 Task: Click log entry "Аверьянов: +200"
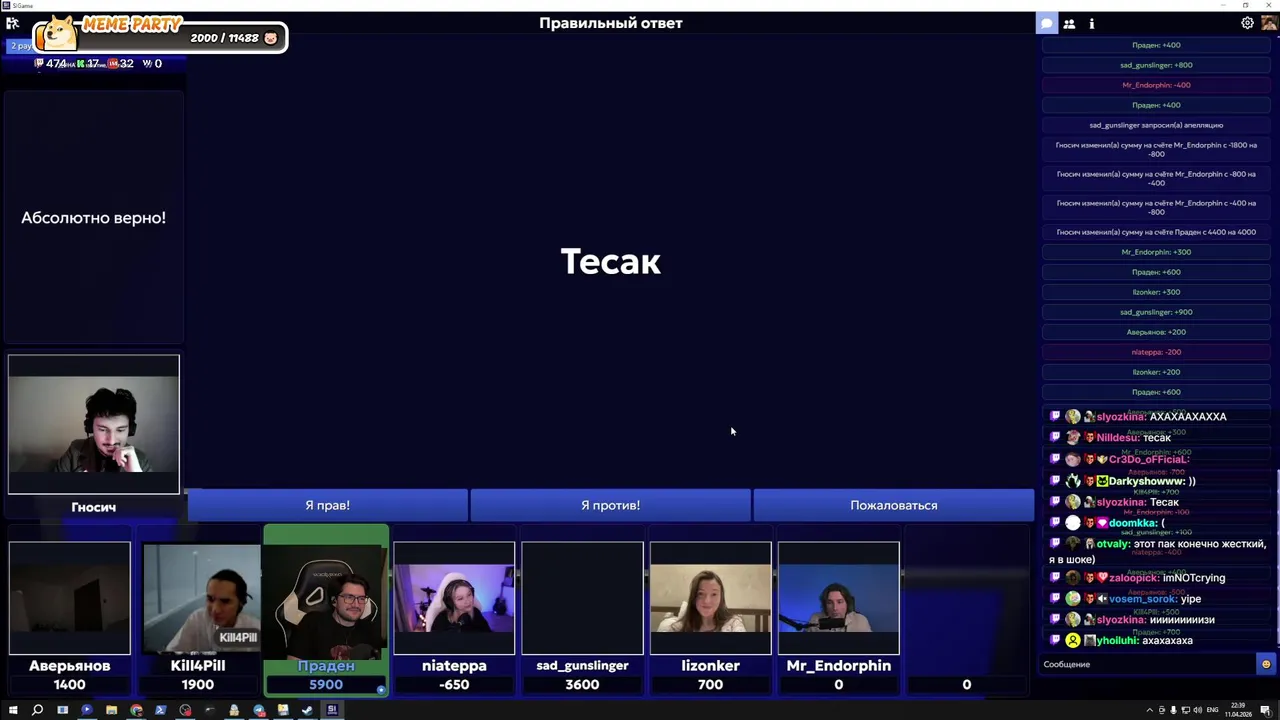click(x=1156, y=332)
